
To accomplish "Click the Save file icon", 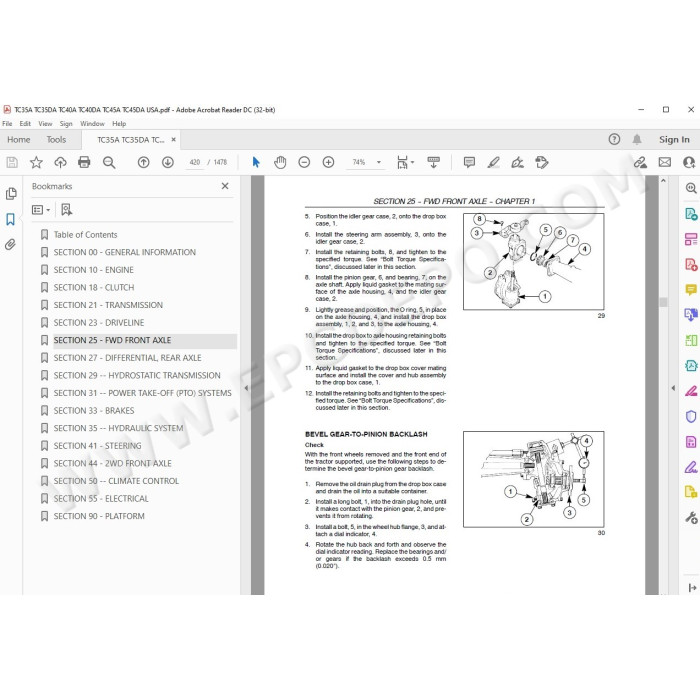I will [x=12, y=162].
